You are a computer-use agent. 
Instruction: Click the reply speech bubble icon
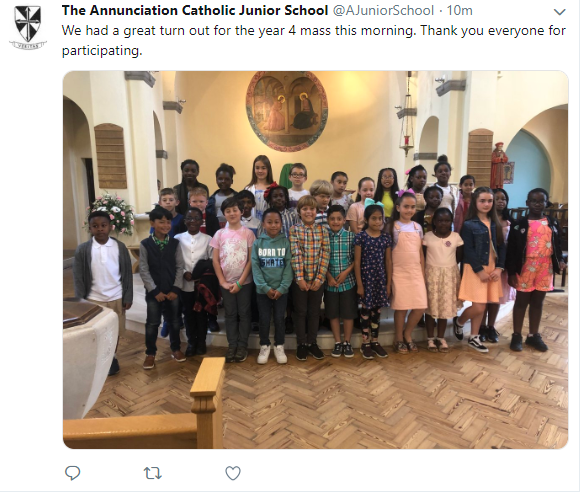point(72,473)
